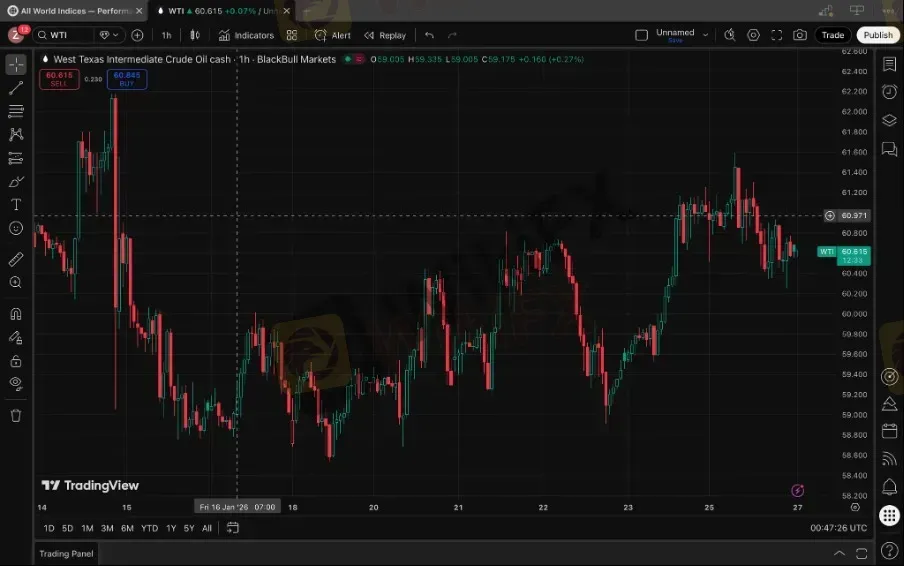904x566 pixels.
Task: Click the Publish button
Action: pyautogui.click(x=877, y=35)
